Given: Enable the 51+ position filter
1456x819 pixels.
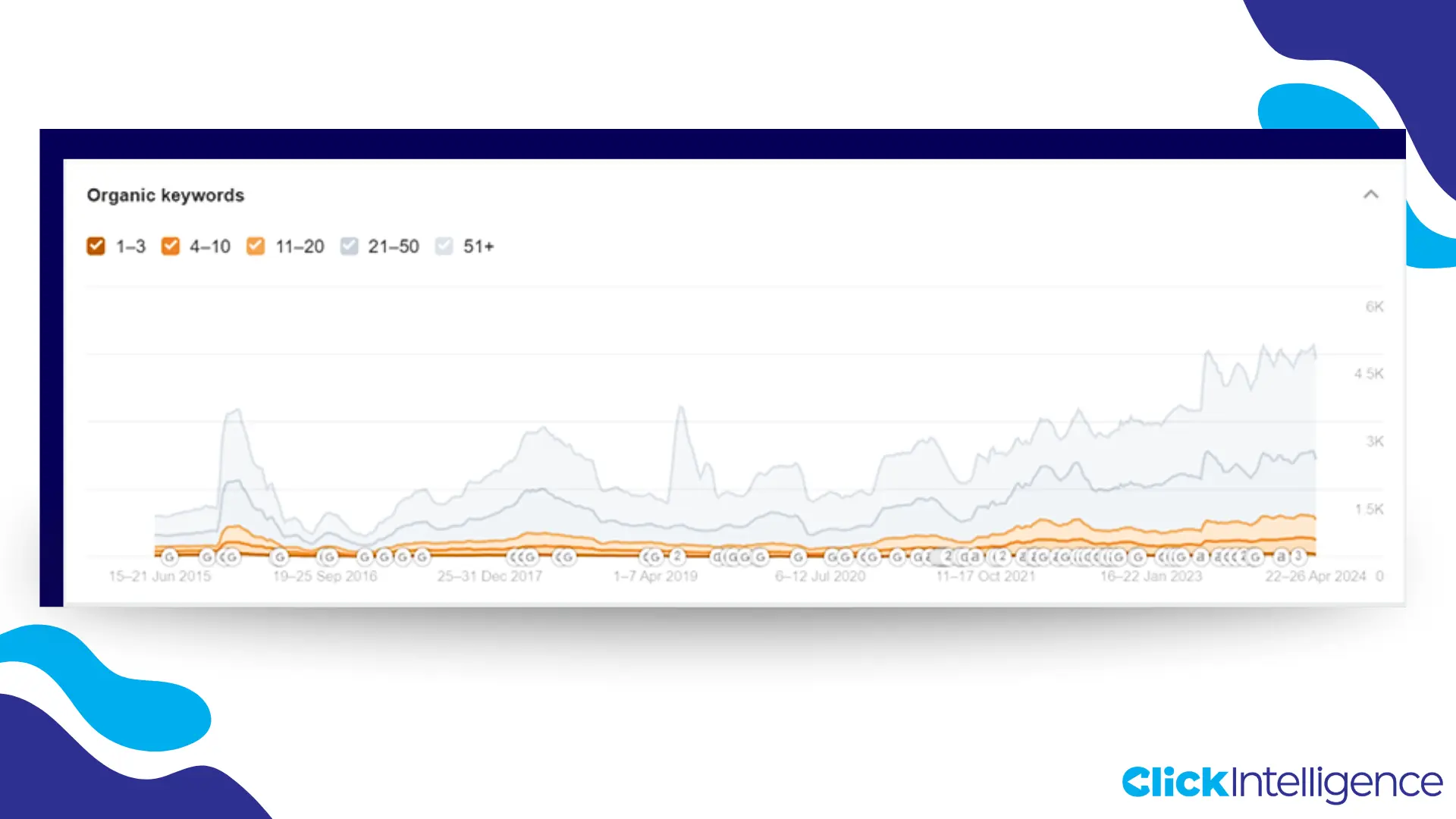Looking at the screenshot, I should (444, 246).
